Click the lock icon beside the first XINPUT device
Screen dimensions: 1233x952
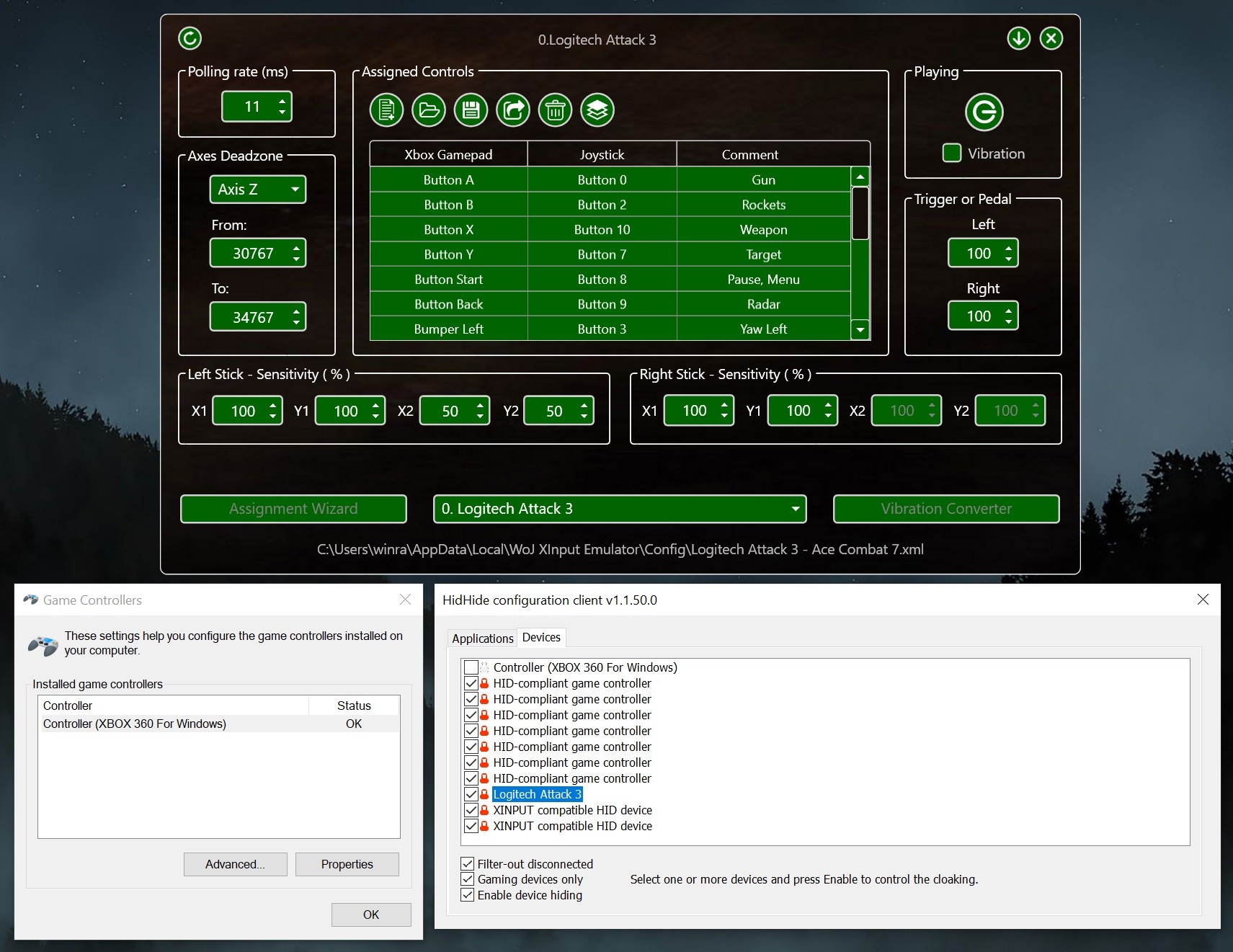(x=484, y=810)
